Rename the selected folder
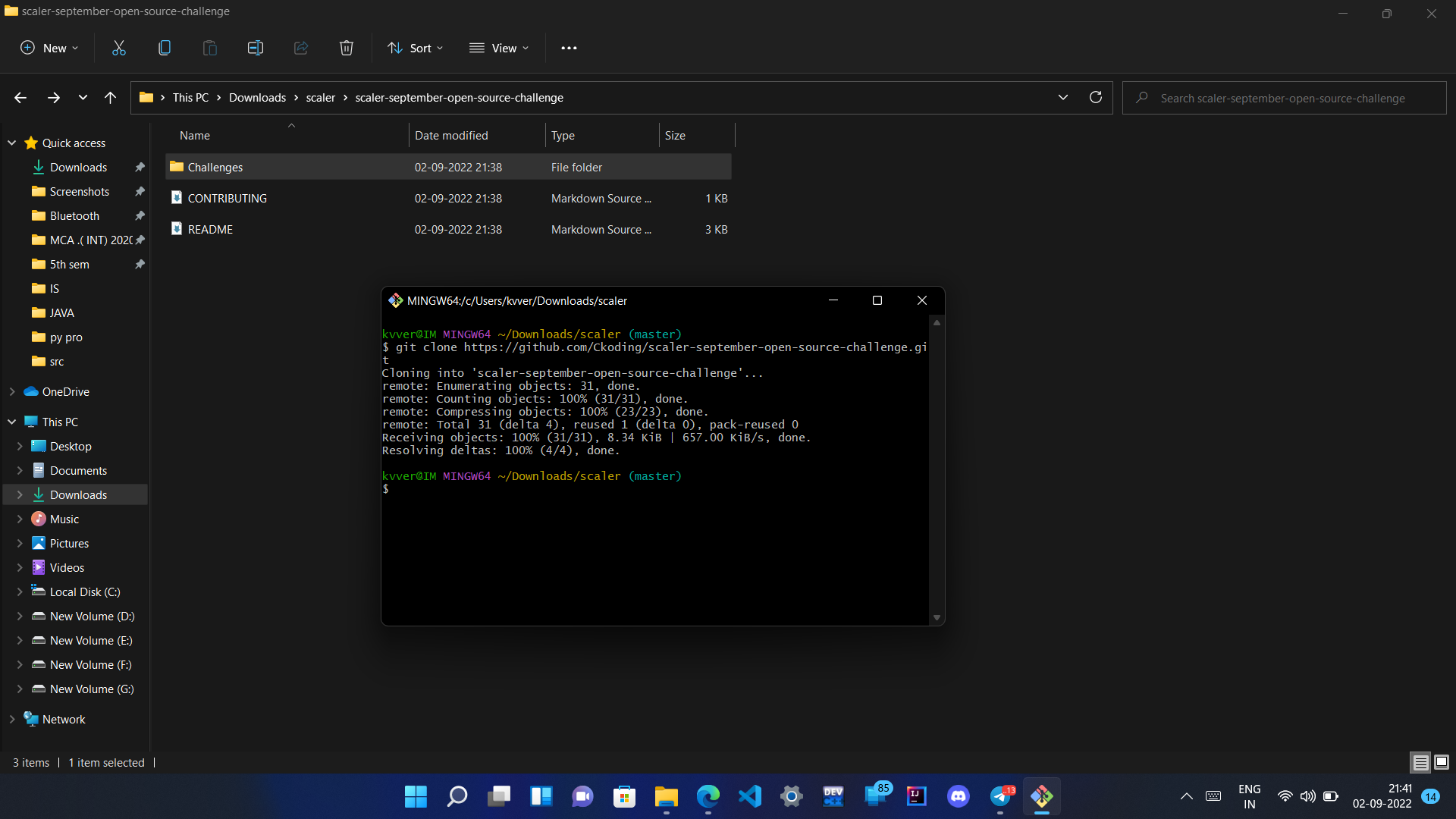Image resolution: width=1456 pixels, height=819 pixels. (255, 47)
